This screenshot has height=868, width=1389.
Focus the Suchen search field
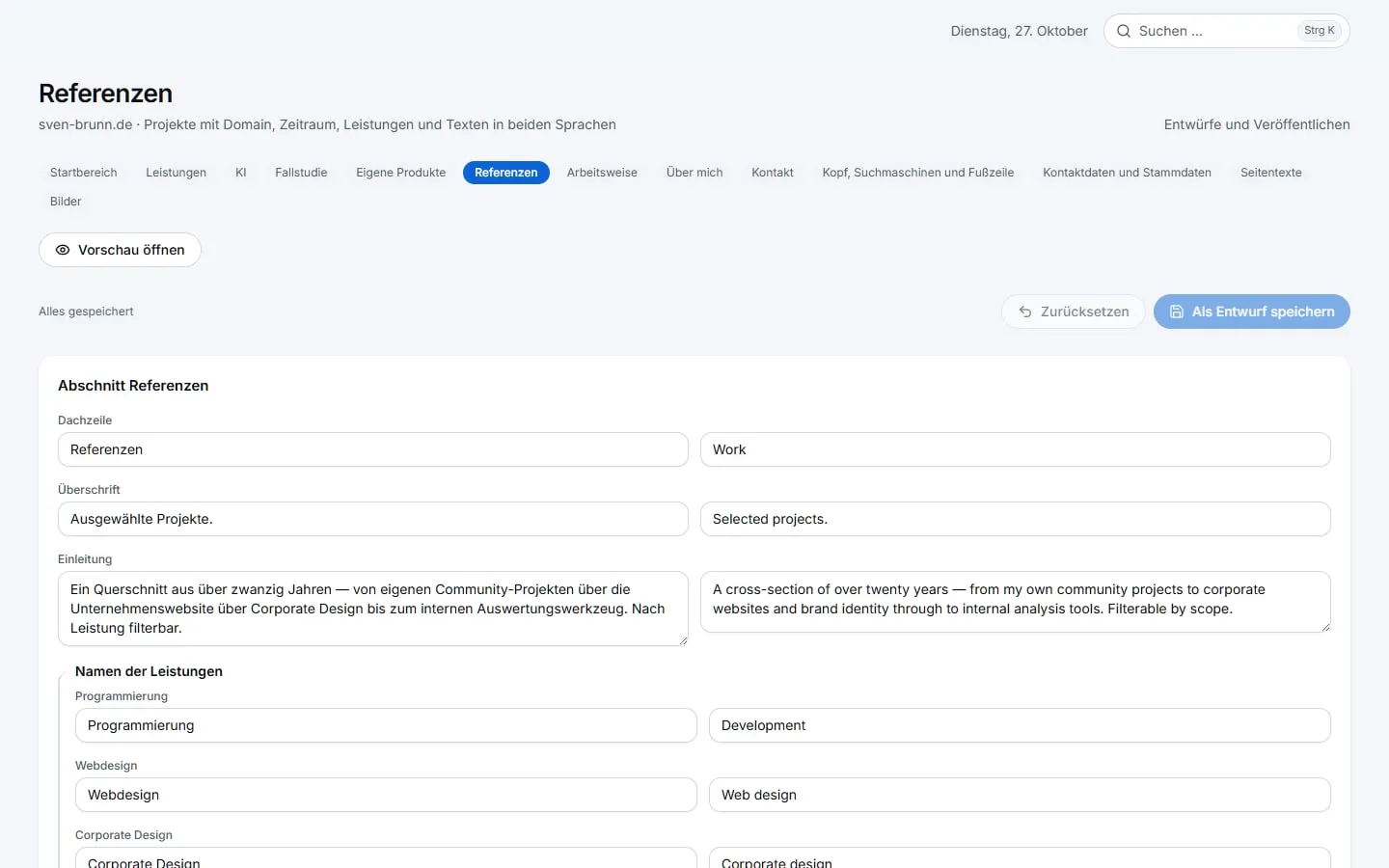click(1227, 31)
